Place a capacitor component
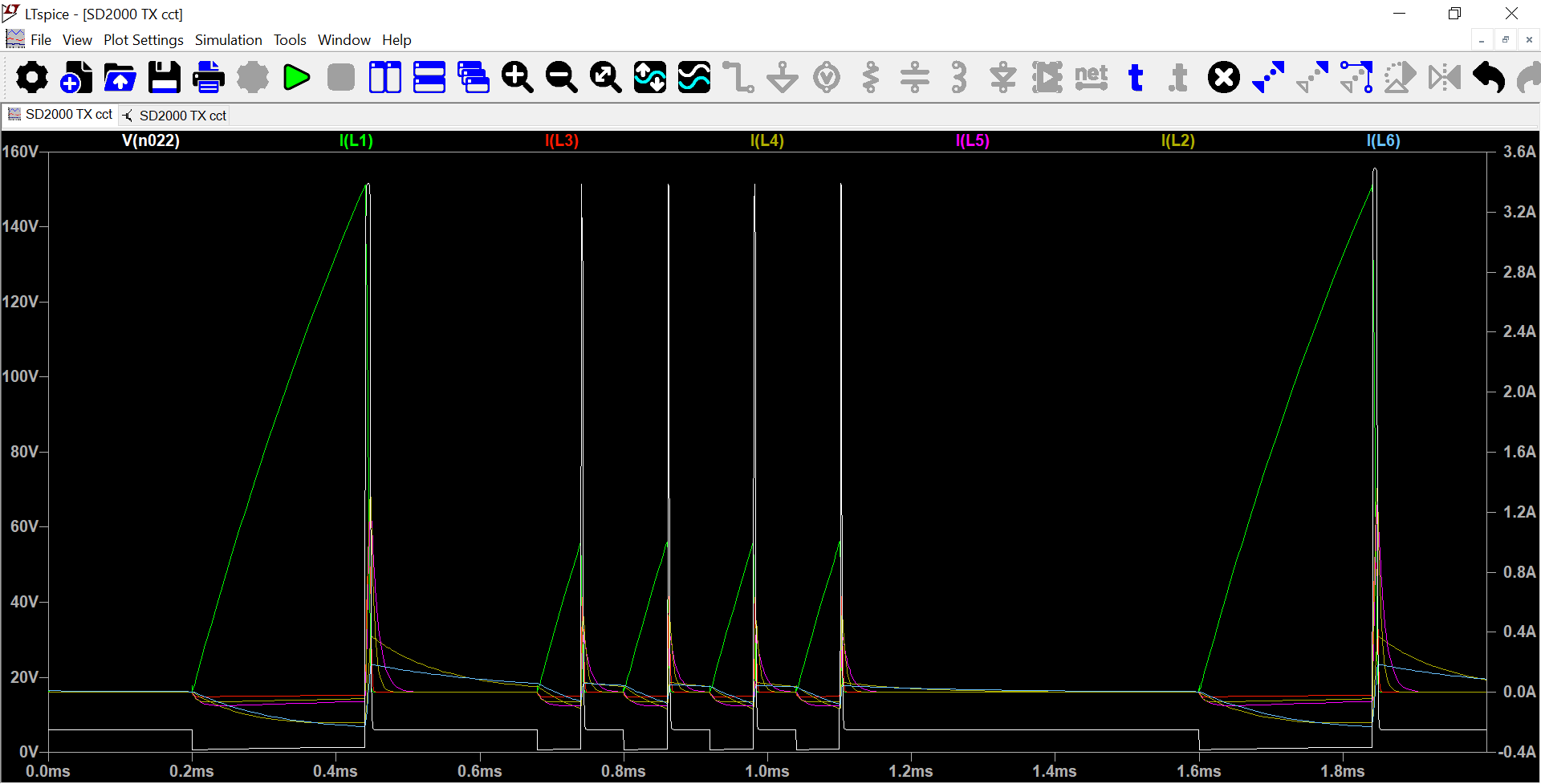Image resolution: width=1541 pixels, height=784 pixels. click(915, 78)
